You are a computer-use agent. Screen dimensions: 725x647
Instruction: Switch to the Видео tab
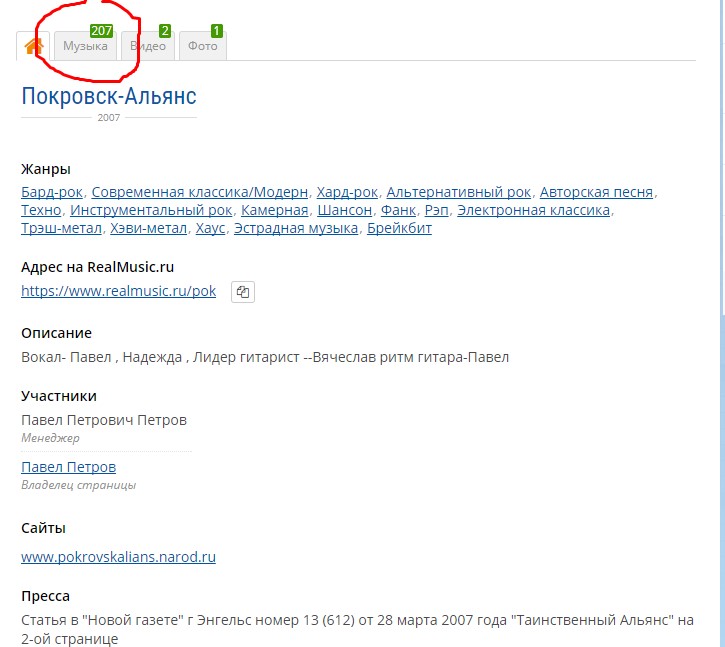coord(148,46)
